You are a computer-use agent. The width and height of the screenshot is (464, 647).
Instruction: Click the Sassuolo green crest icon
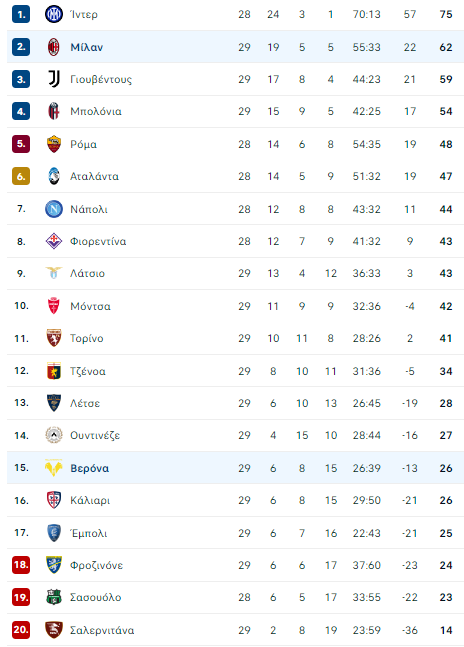(x=54, y=597)
